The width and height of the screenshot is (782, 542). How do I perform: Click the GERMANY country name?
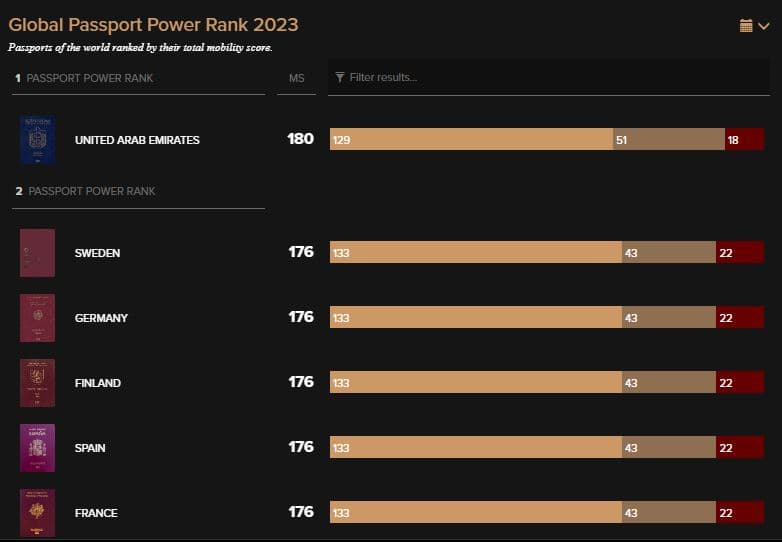pos(101,318)
